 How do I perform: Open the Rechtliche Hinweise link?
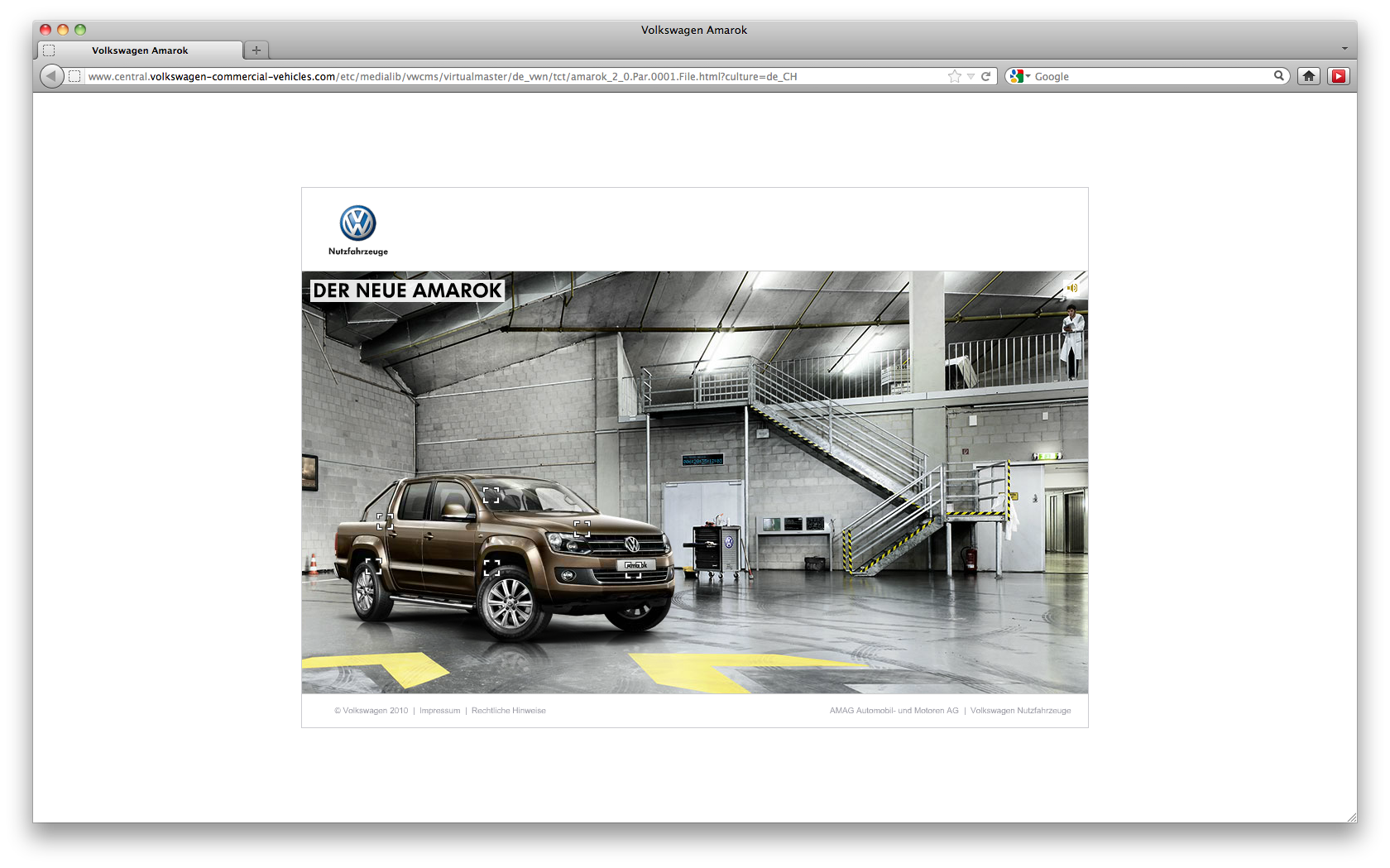click(x=509, y=711)
